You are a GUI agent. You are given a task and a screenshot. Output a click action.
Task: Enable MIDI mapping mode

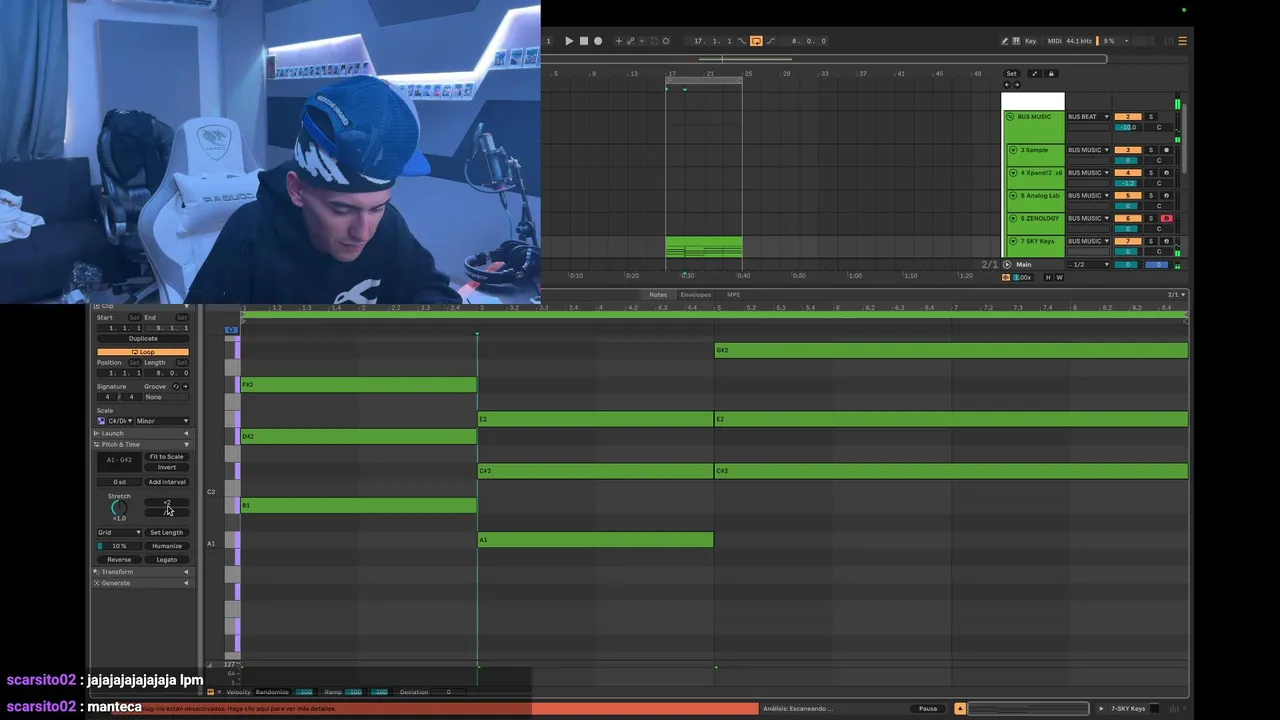point(1055,41)
